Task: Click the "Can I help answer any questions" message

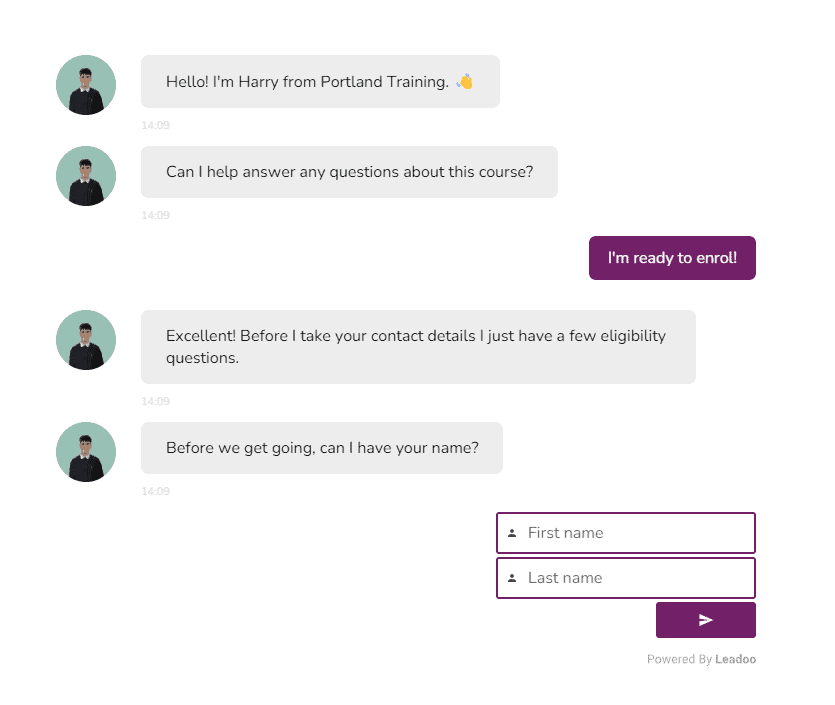Action: (349, 172)
